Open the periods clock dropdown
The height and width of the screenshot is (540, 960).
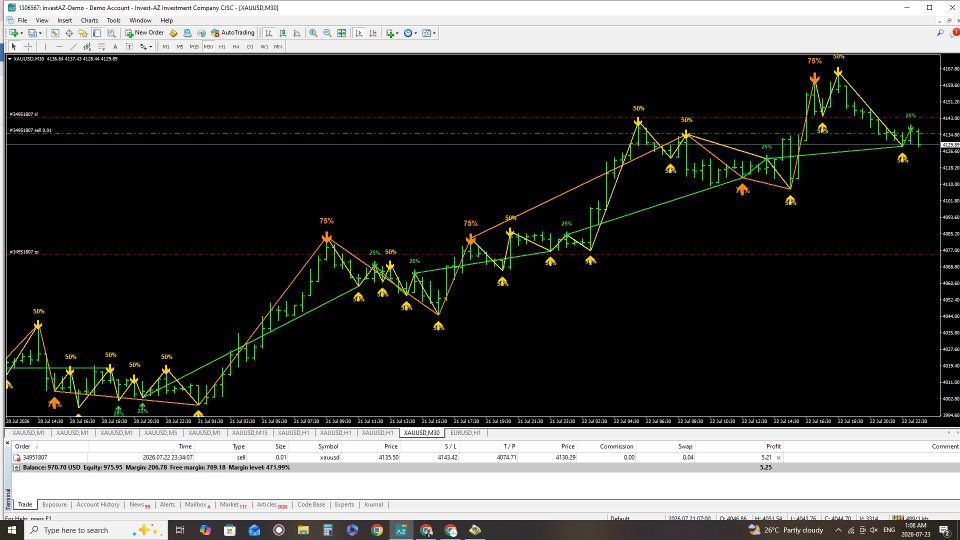(x=410, y=33)
